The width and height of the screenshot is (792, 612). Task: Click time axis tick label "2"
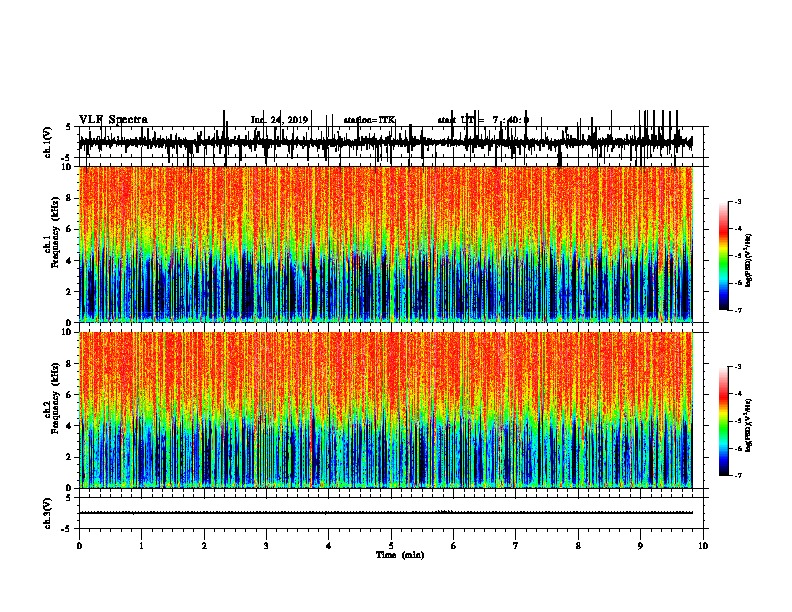click(204, 546)
